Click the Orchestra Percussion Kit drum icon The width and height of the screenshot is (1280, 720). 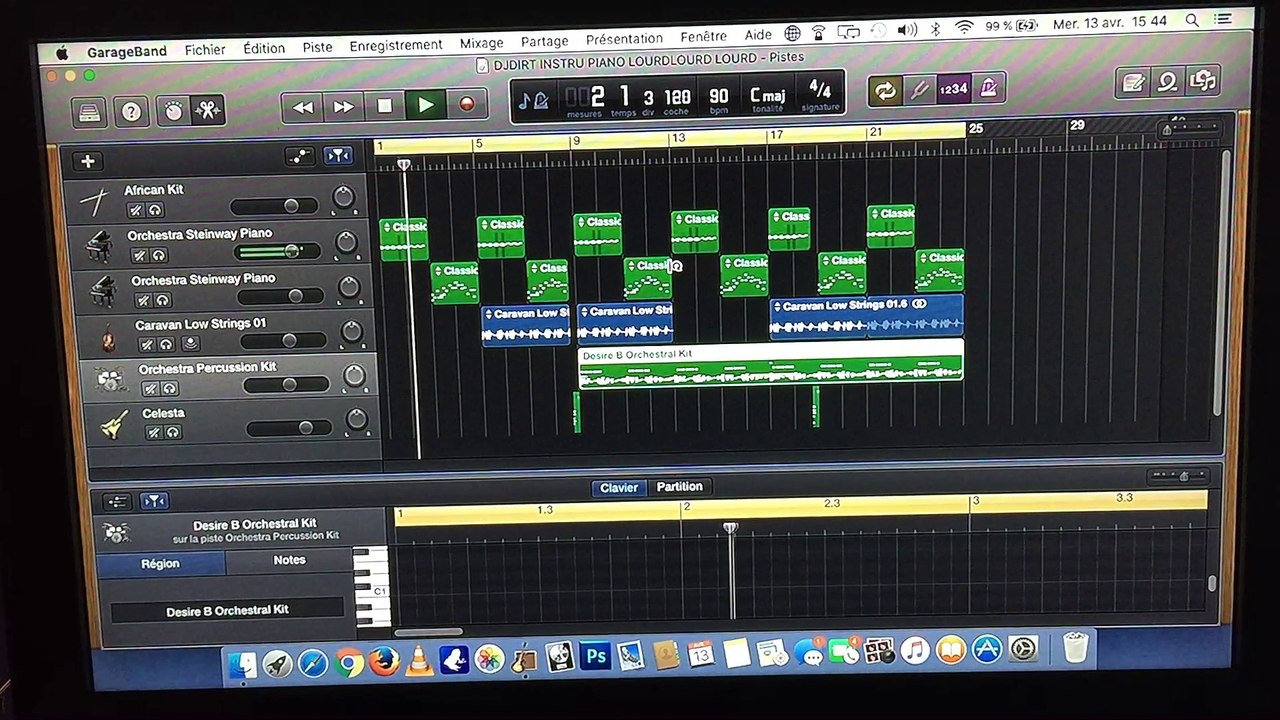click(109, 380)
